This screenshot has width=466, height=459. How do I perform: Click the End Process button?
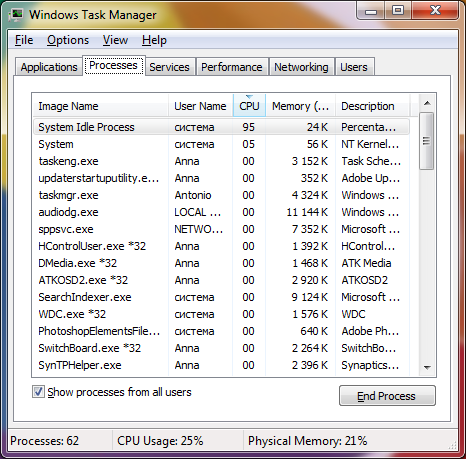click(387, 396)
